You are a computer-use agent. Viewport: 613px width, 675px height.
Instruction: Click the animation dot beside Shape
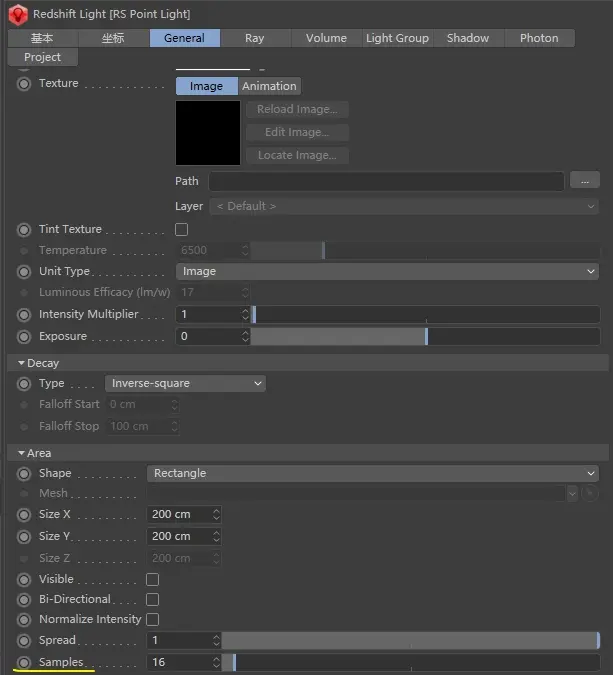24,474
